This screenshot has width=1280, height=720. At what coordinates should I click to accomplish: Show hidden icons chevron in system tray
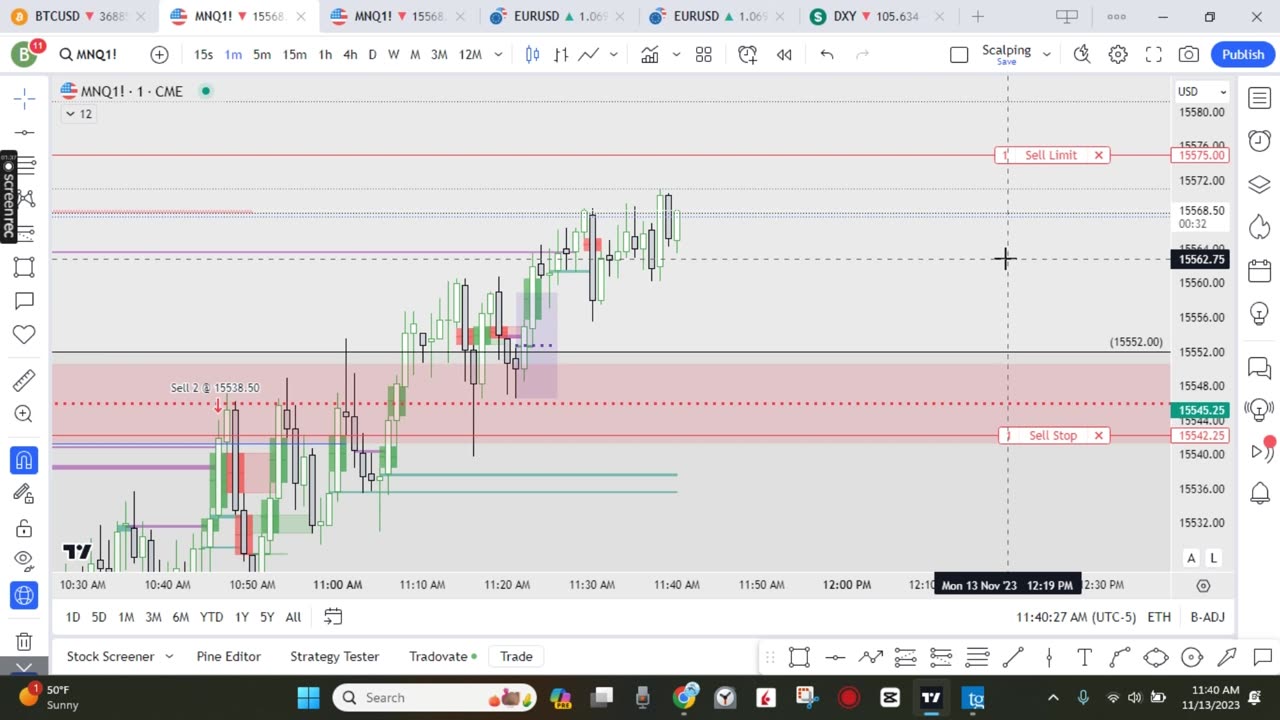click(x=1052, y=698)
